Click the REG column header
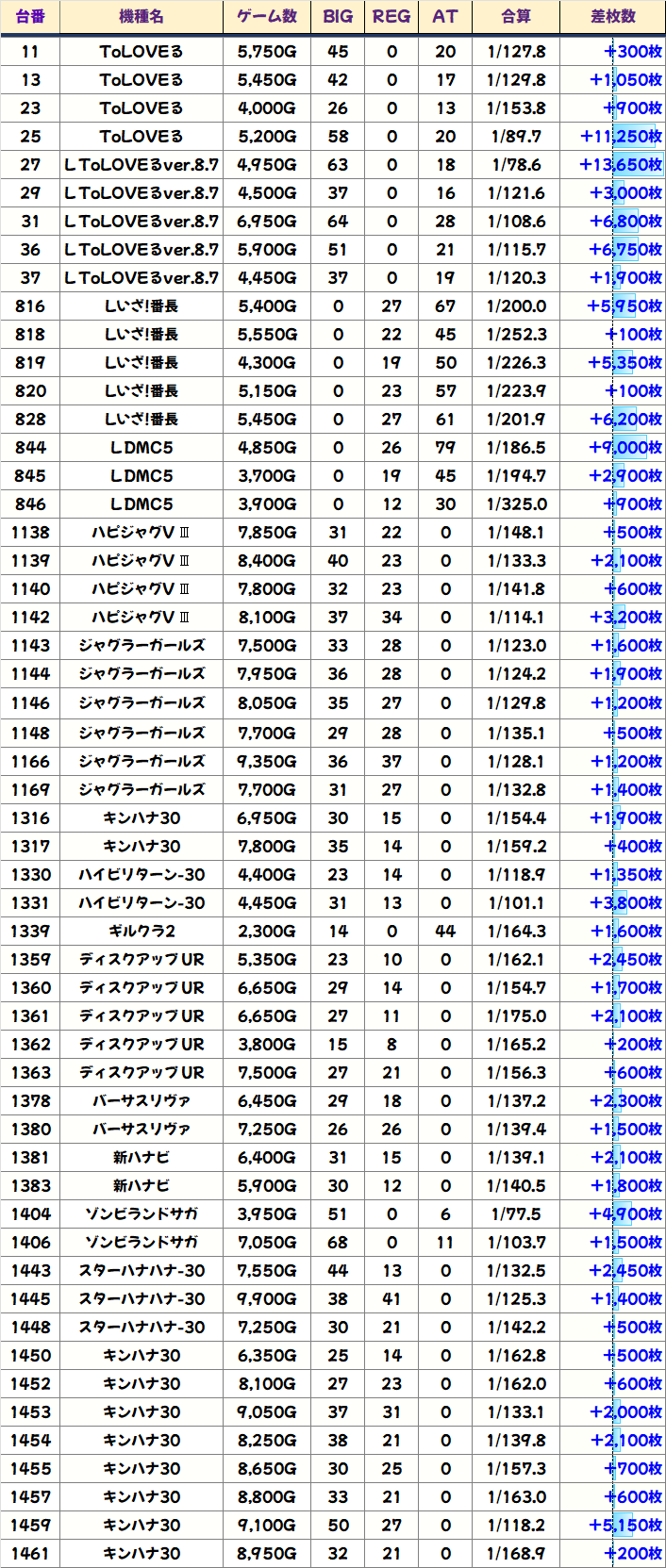 pyautogui.click(x=391, y=17)
